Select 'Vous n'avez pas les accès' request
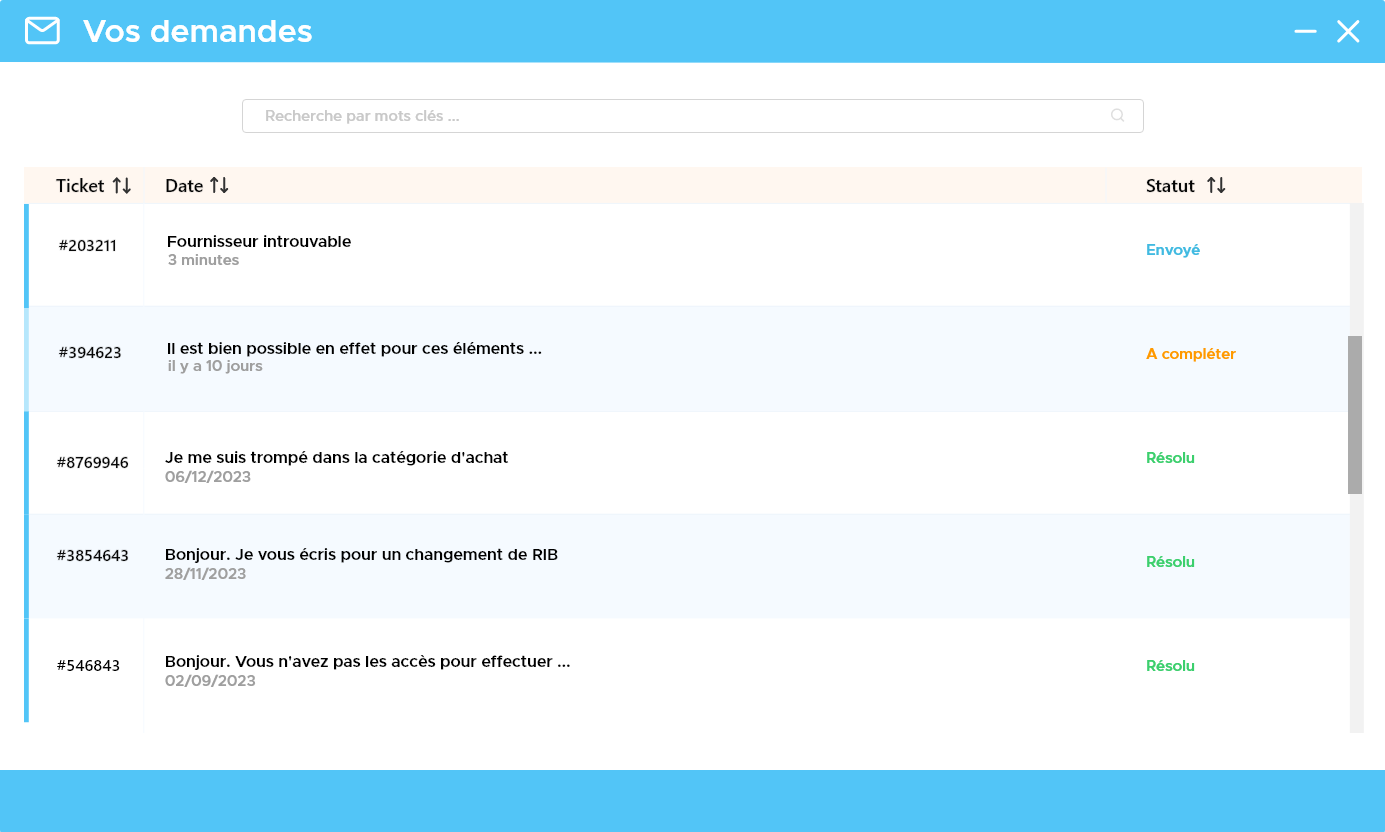Image resolution: width=1385 pixels, height=832 pixels. point(367,661)
